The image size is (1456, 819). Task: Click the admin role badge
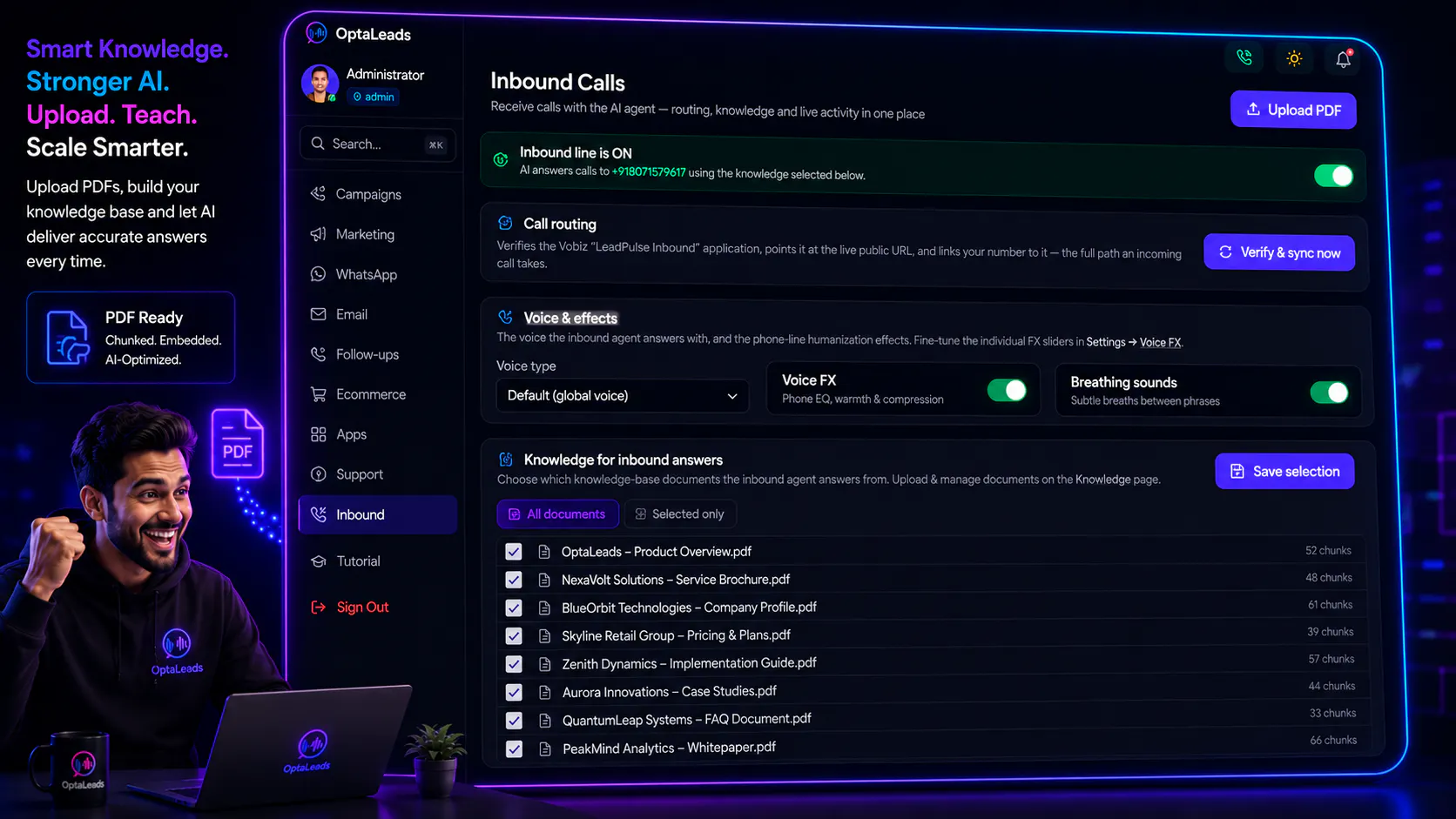373,97
